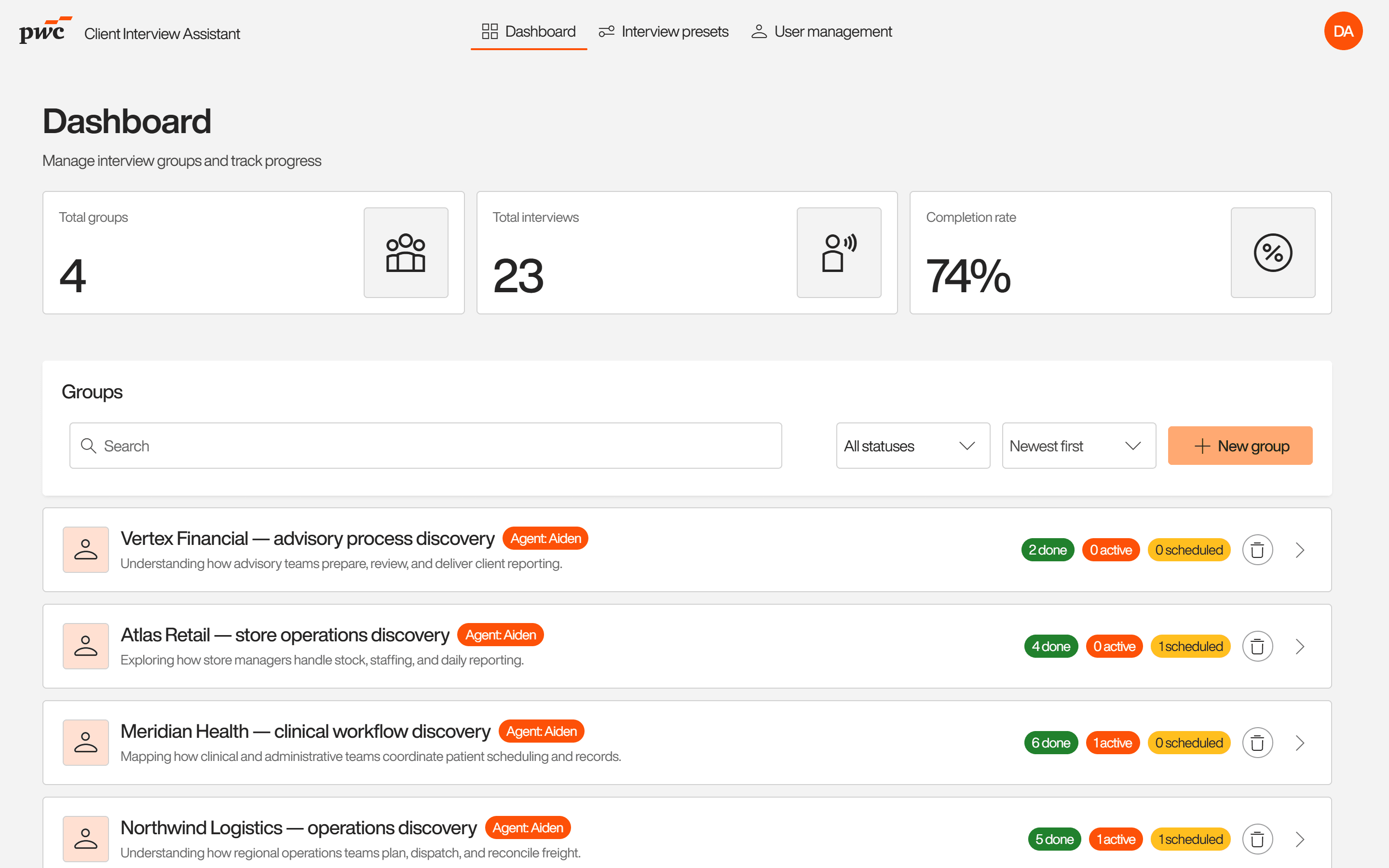Click the Atlas Retail person icon
Screen dimensions: 1389x868
(85, 646)
